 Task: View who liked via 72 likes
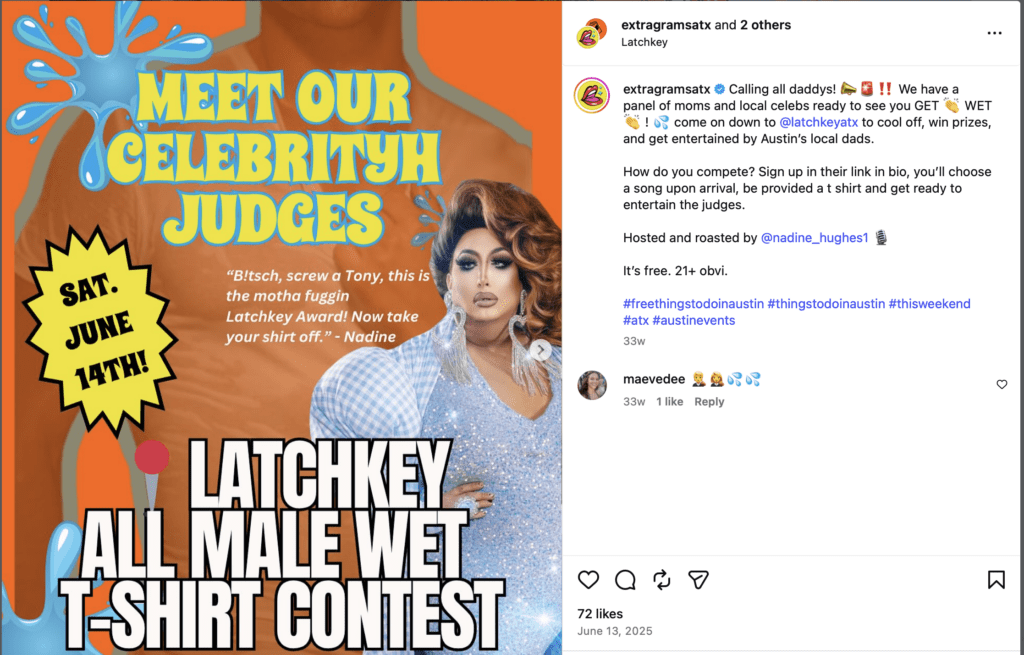pos(600,614)
